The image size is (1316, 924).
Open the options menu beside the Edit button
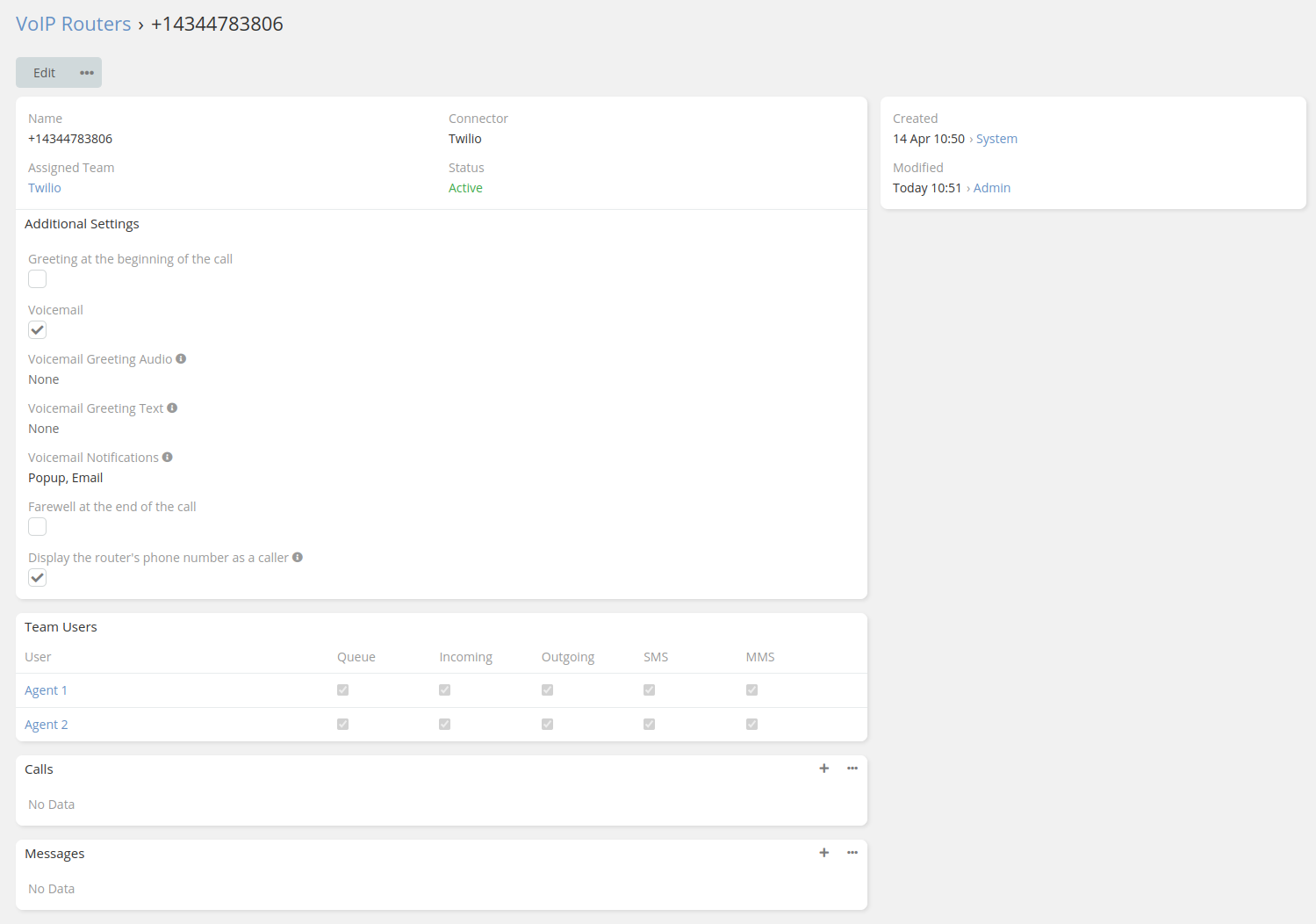pos(86,72)
